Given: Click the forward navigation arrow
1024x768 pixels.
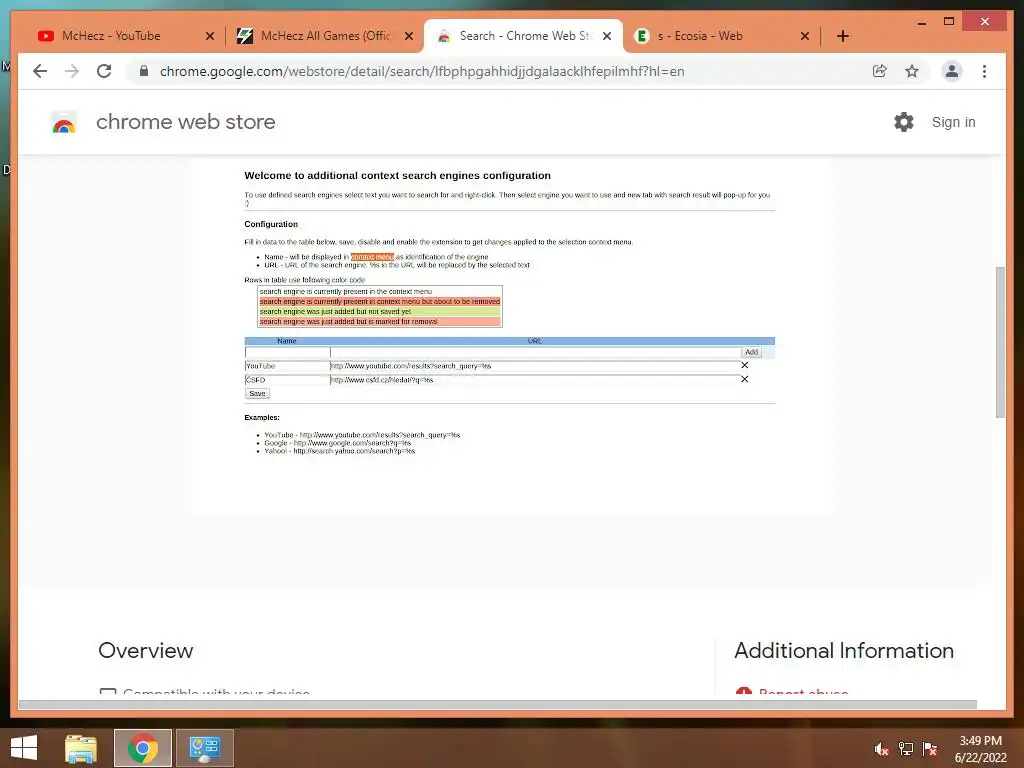Looking at the screenshot, I should pyautogui.click(x=72, y=71).
